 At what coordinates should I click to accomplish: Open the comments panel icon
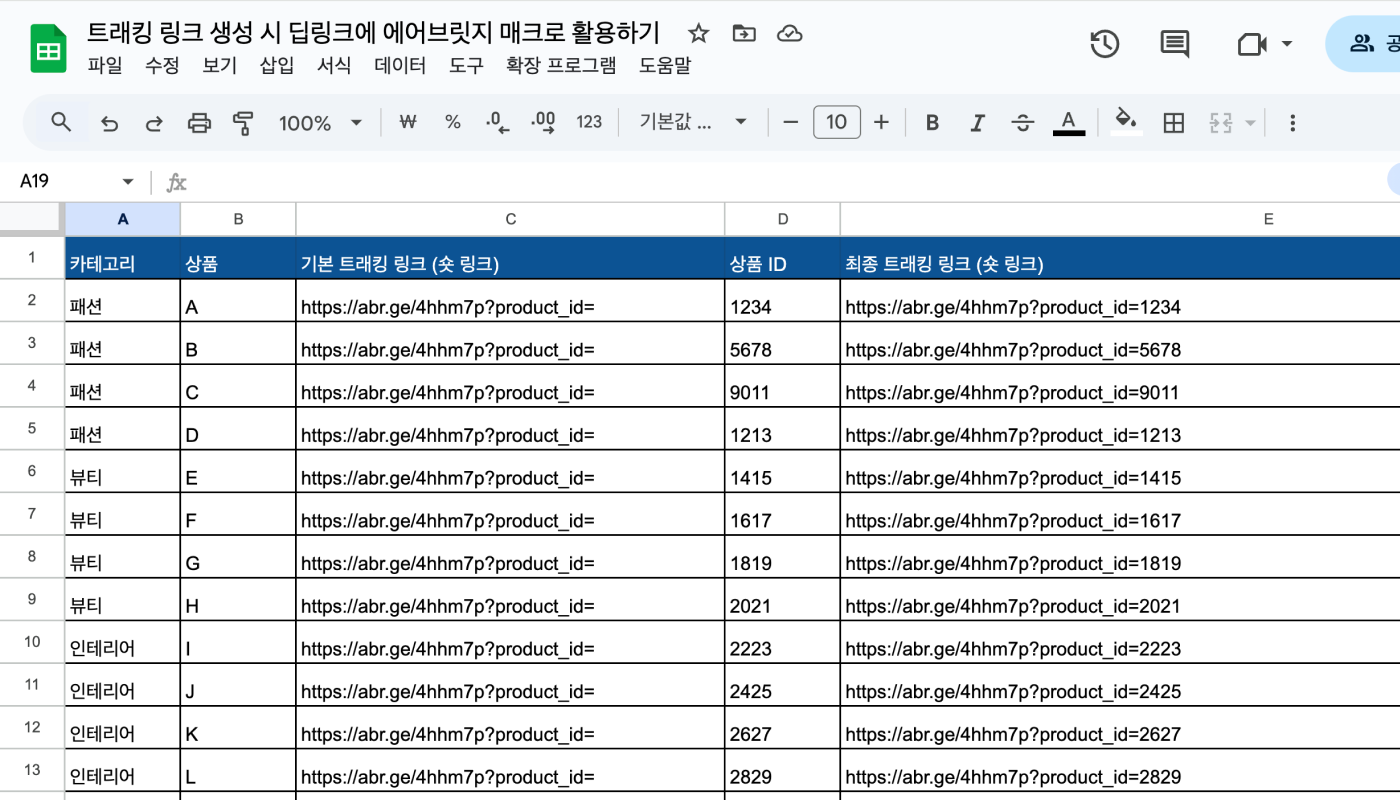point(1175,44)
